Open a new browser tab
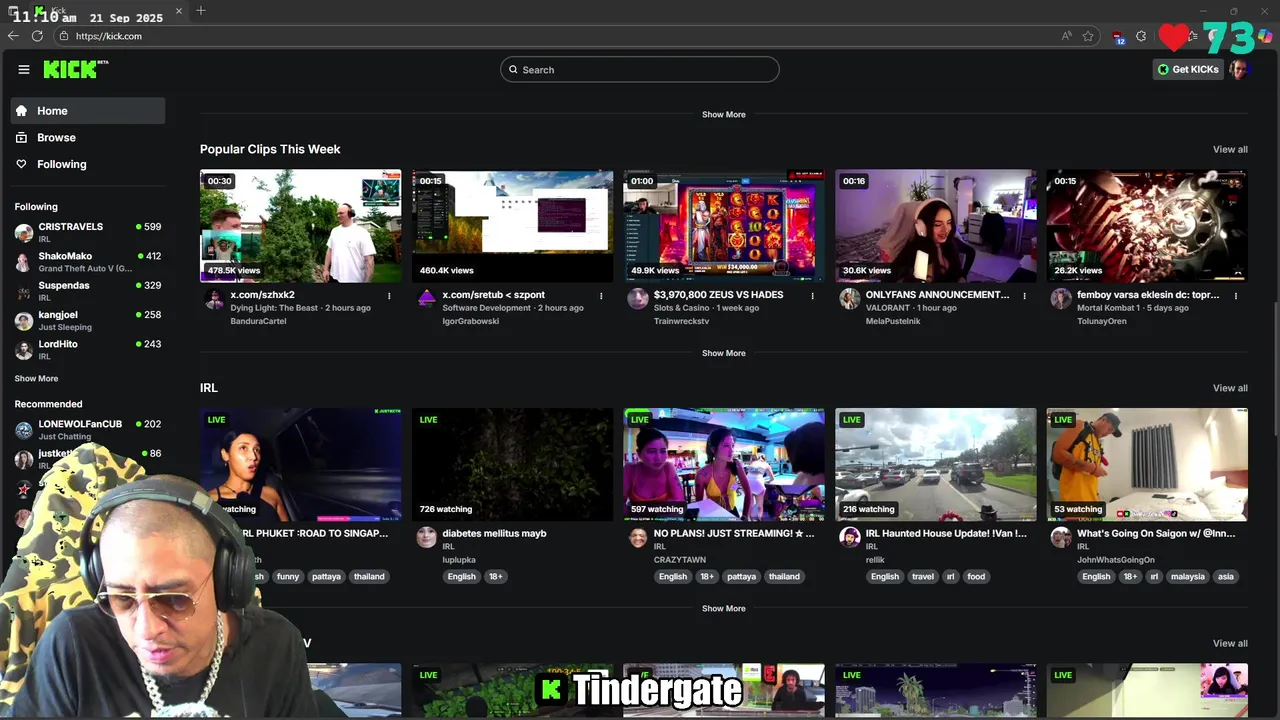The height and width of the screenshot is (720, 1280). 201,11
